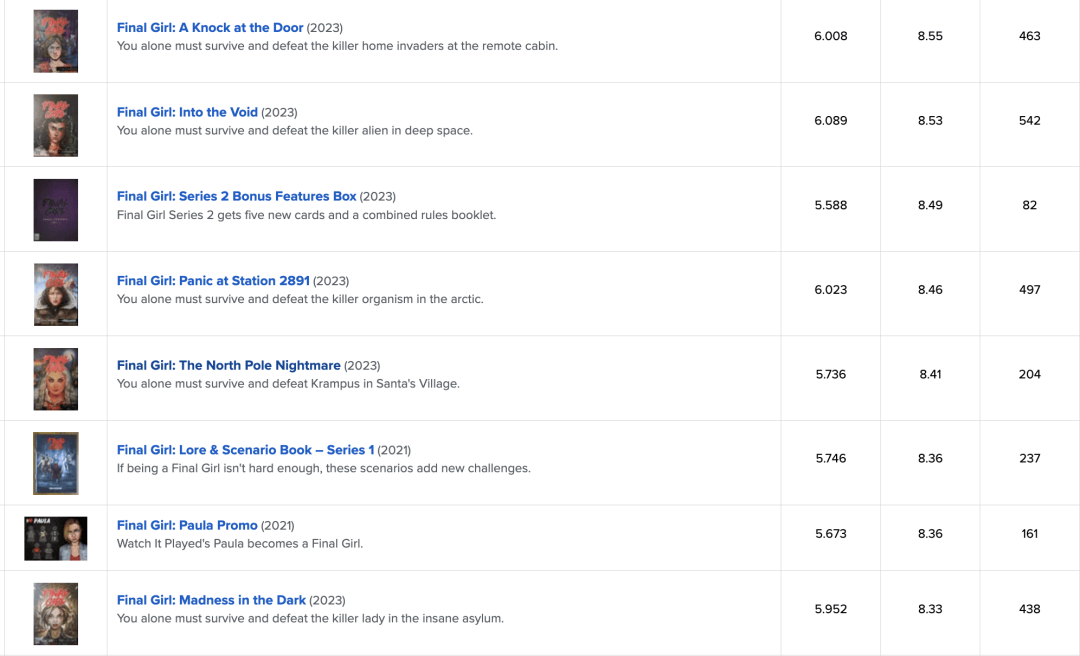Click A Knock at the Door cover thumbnail

coord(55,41)
